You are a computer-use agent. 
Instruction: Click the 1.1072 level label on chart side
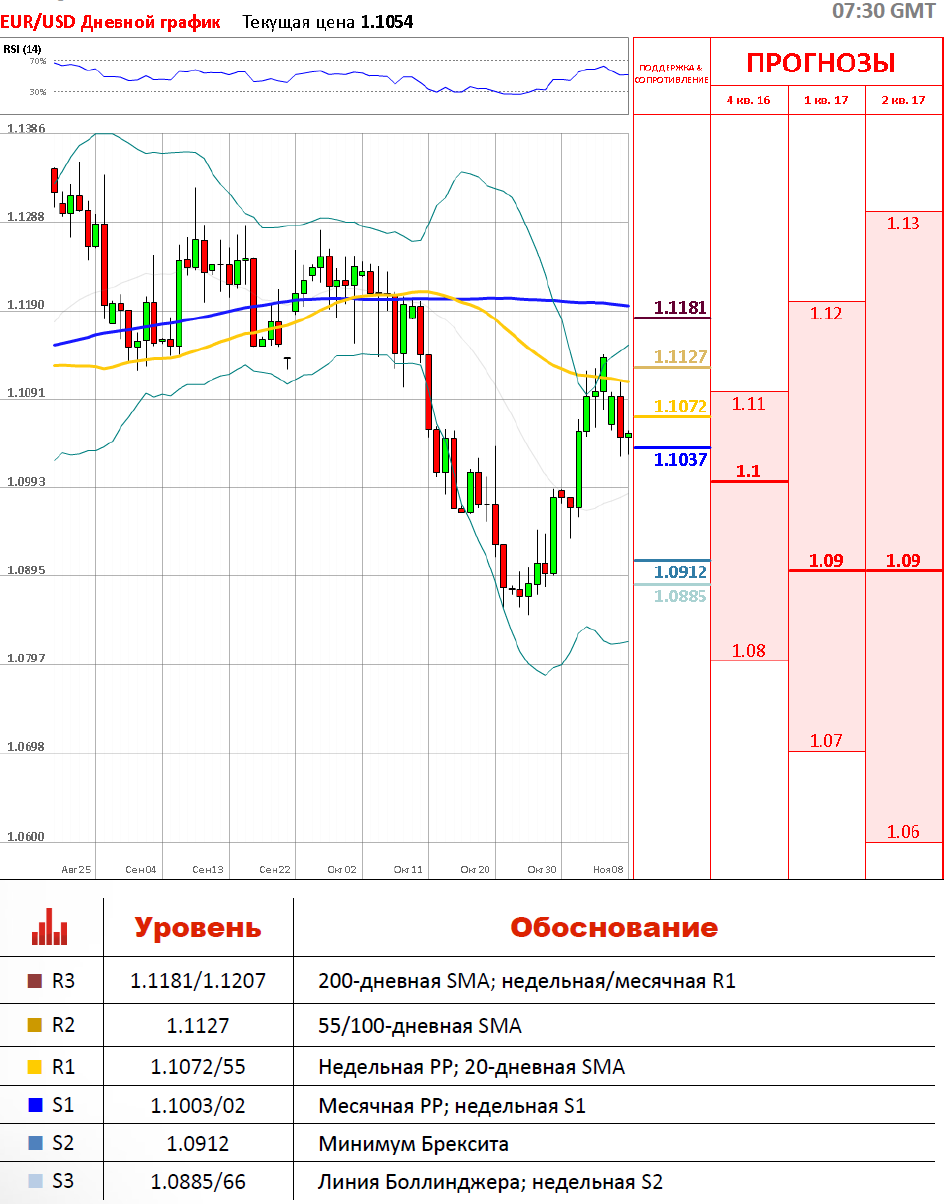(680, 406)
